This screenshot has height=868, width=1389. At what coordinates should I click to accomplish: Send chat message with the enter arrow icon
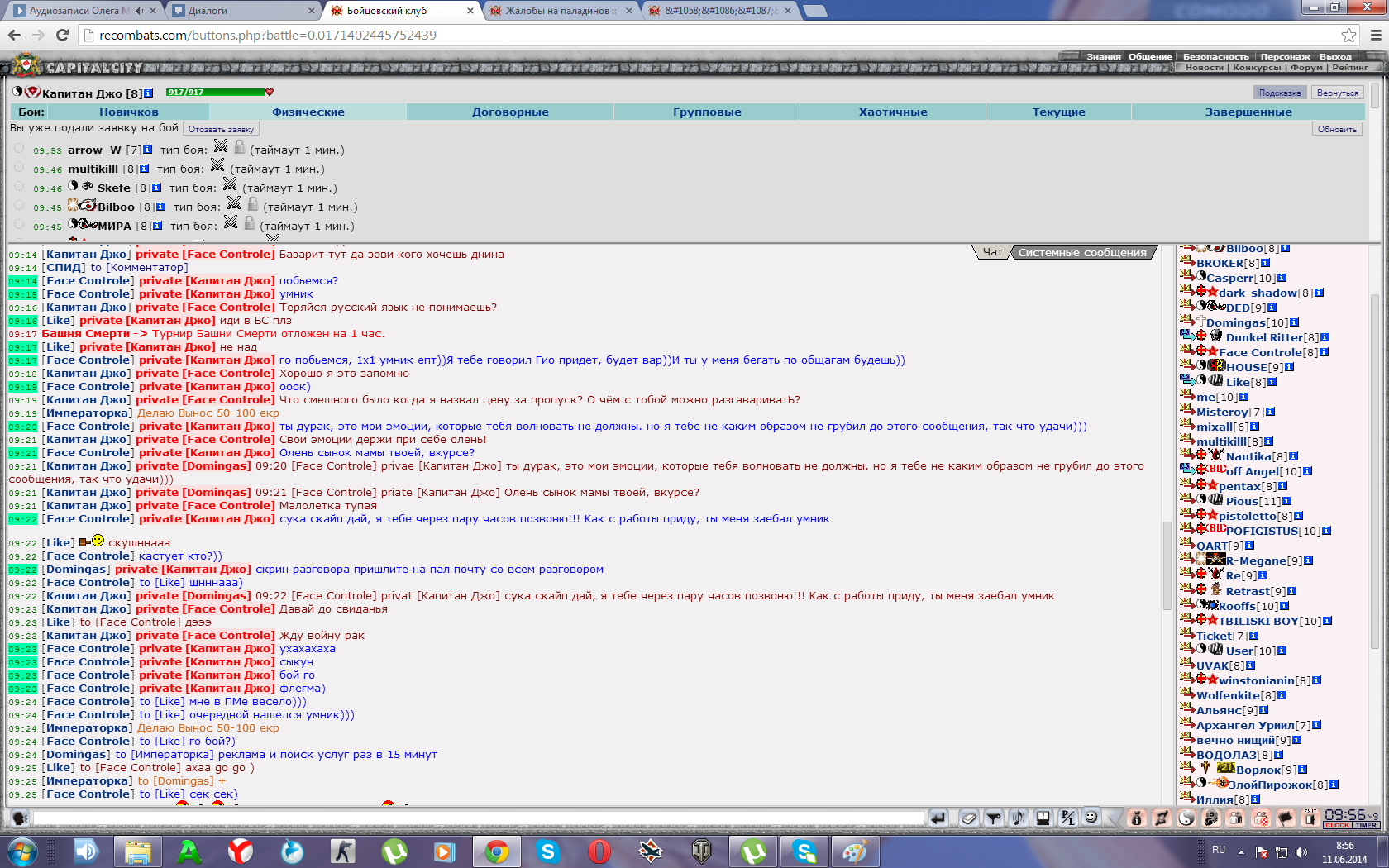[x=938, y=818]
